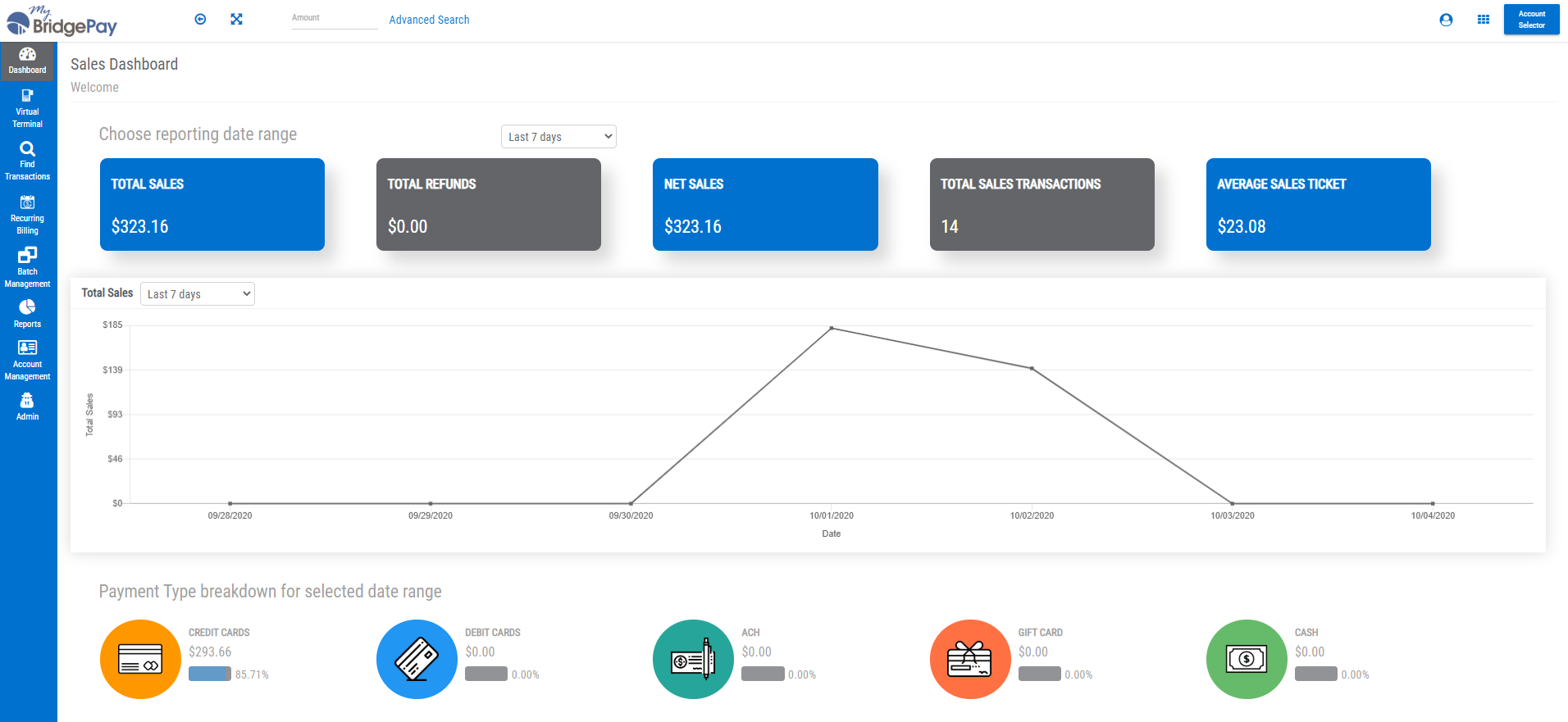Click the Debit Cards blue icon
This screenshot has height=722, width=1568.
point(417,659)
